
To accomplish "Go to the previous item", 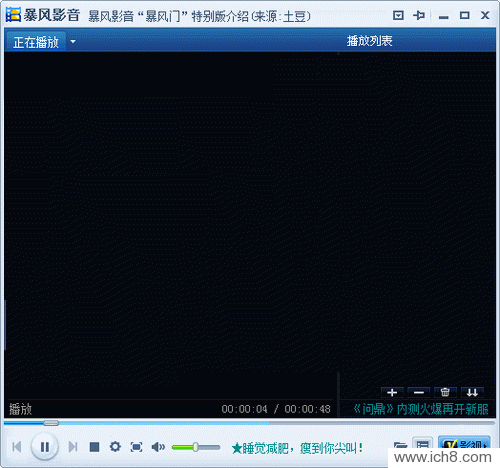I will [17, 447].
